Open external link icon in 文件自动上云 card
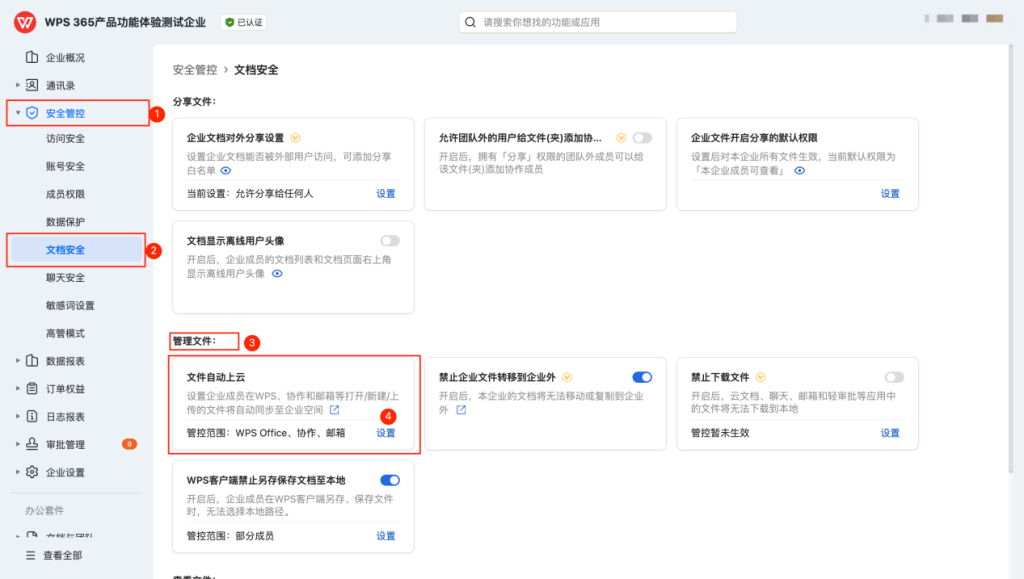Screen dimensions: 1024x579 point(334,410)
